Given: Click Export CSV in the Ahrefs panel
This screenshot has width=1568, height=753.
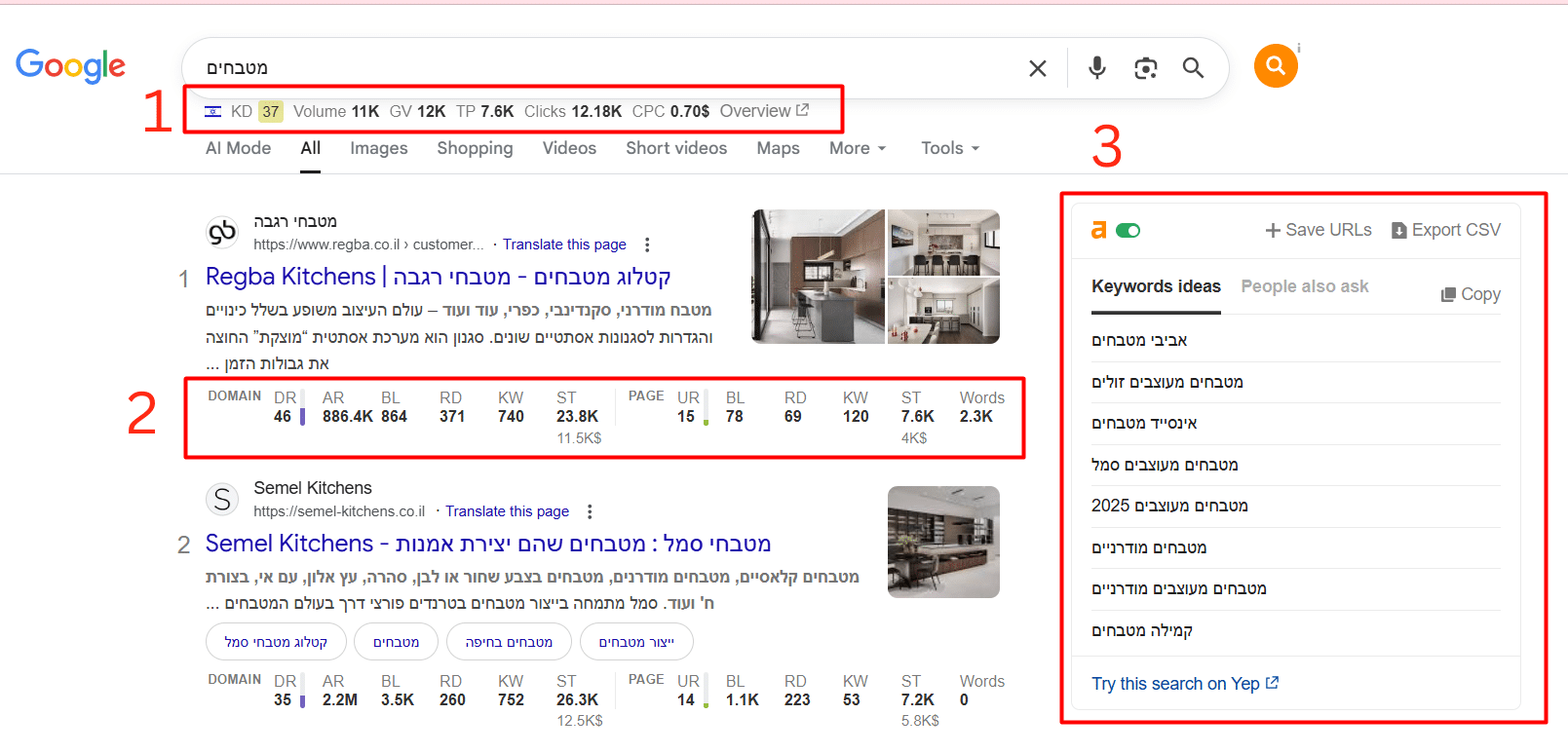Looking at the screenshot, I should pos(1446,230).
